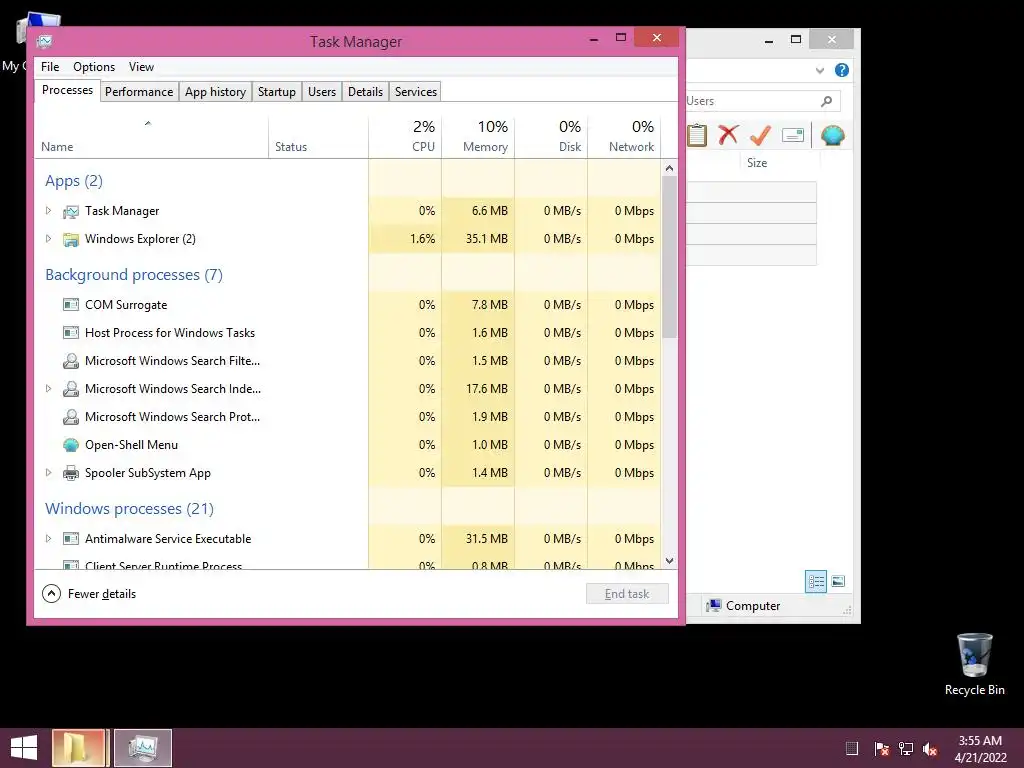Switch Explorer to details view icon
The width and height of the screenshot is (1024, 768).
(x=816, y=581)
